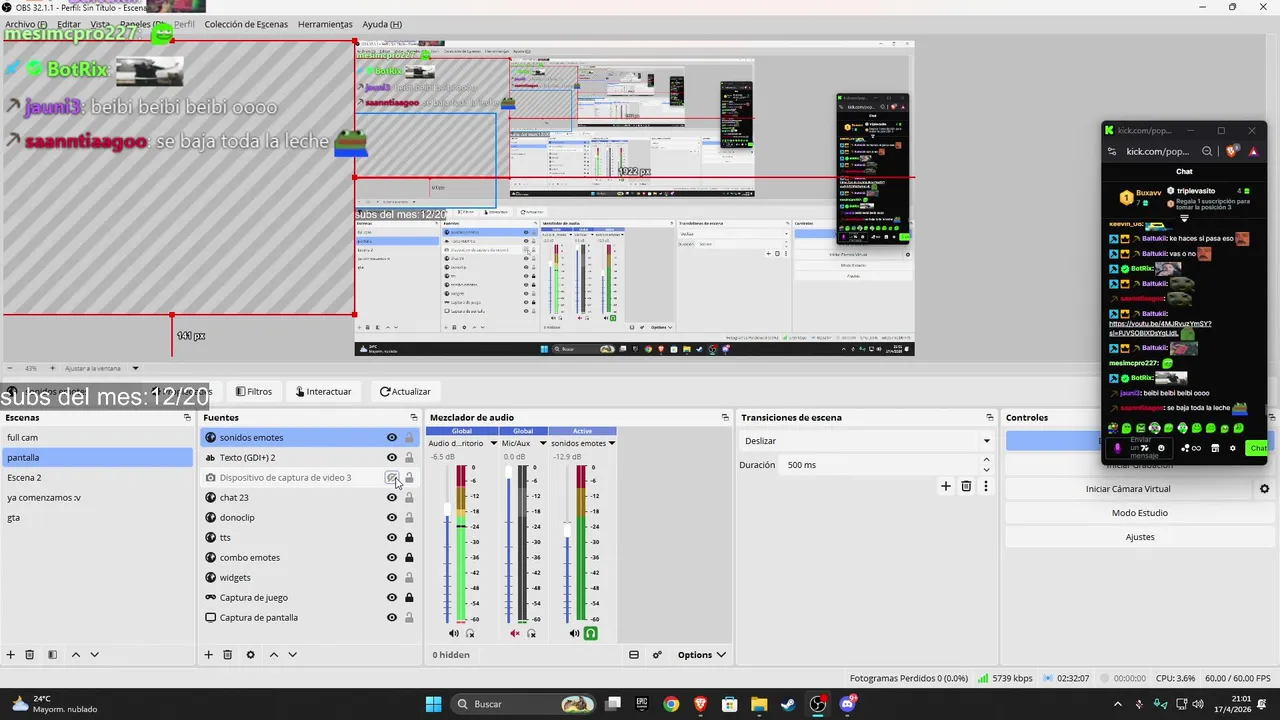Viewport: 1280px width, 720px height.
Task: Delete the selected scene with trash icon
Action: pyautogui.click(x=30, y=655)
